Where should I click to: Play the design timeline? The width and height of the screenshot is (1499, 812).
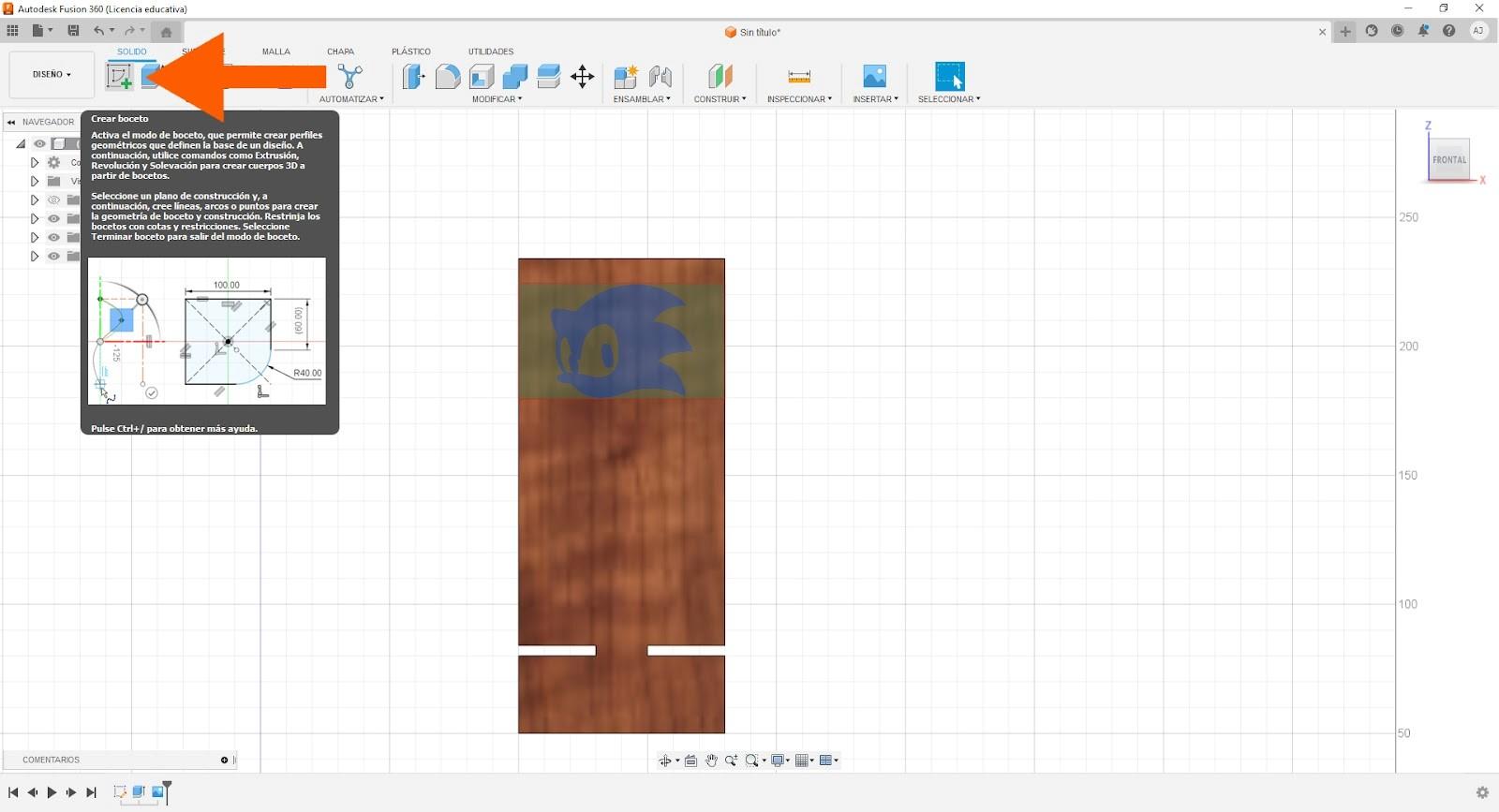tap(52, 792)
